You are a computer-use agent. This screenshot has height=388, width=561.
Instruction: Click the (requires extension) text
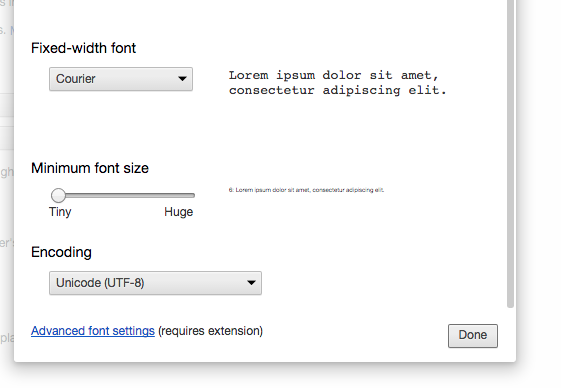coord(210,331)
